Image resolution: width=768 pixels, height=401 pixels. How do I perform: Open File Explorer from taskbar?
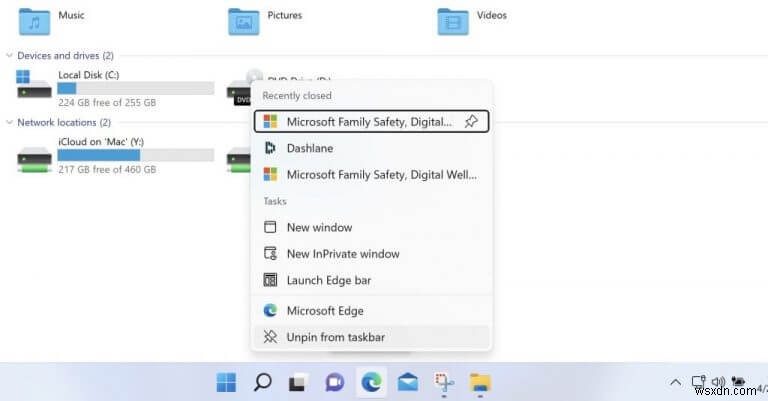click(x=480, y=382)
